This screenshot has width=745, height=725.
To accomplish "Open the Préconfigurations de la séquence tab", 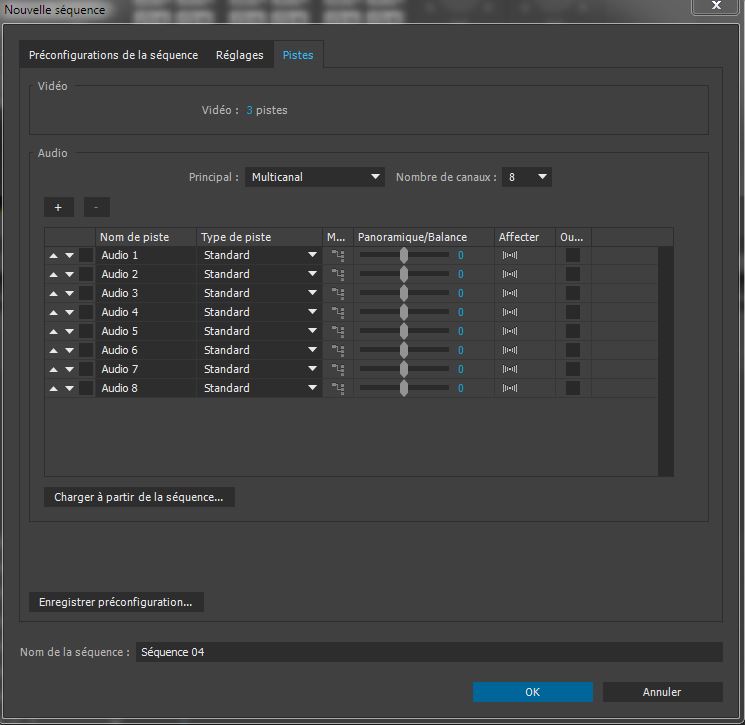I will coord(113,55).
